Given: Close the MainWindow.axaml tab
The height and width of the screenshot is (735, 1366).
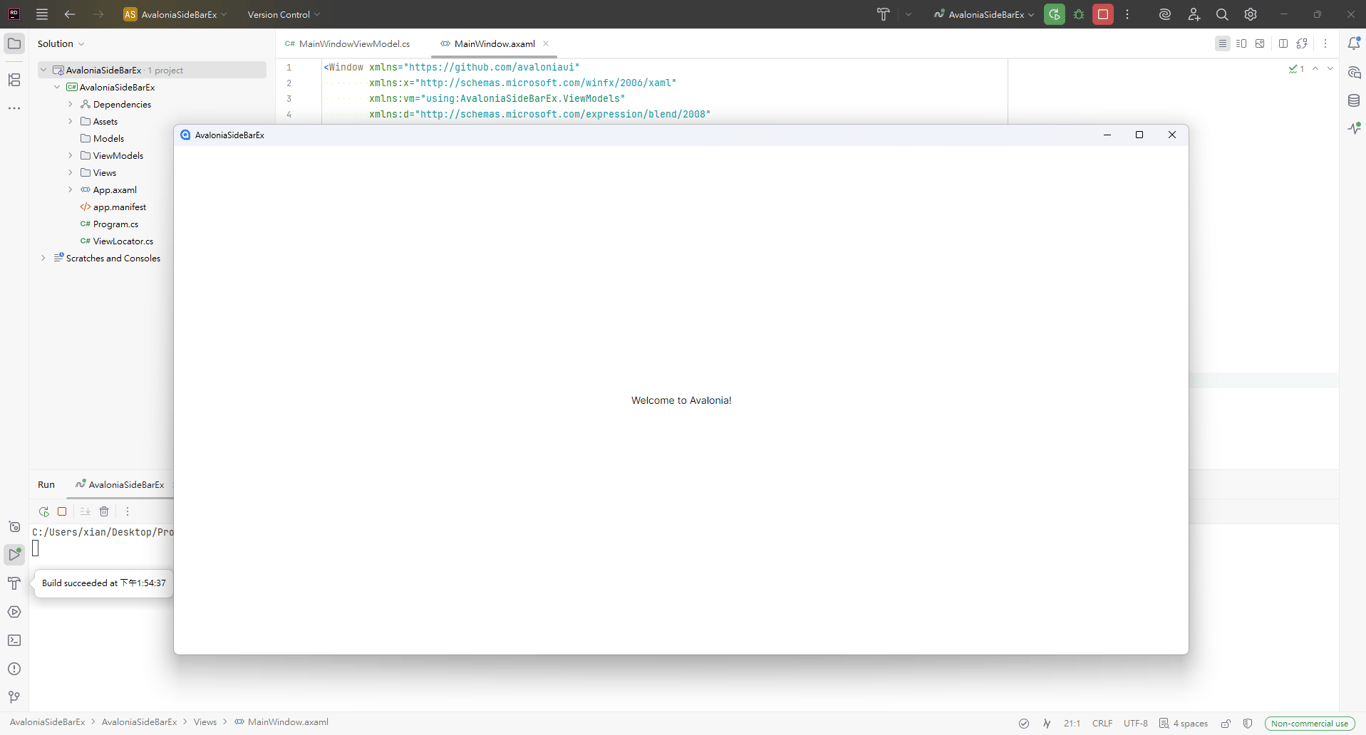Looking at the screenshot, I should pos(546,44).
